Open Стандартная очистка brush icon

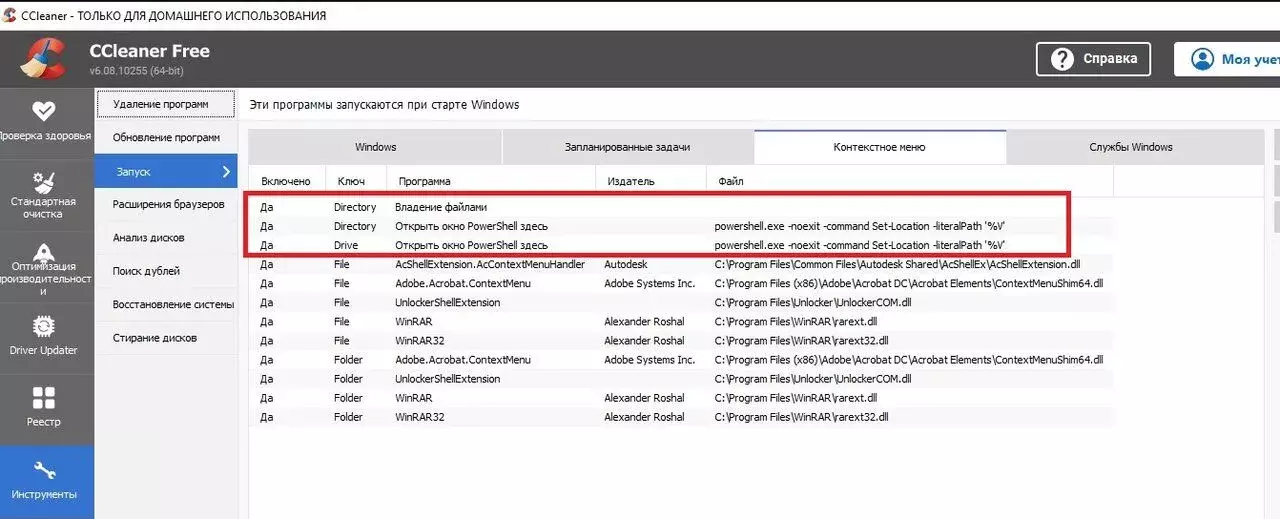(44, 183)
